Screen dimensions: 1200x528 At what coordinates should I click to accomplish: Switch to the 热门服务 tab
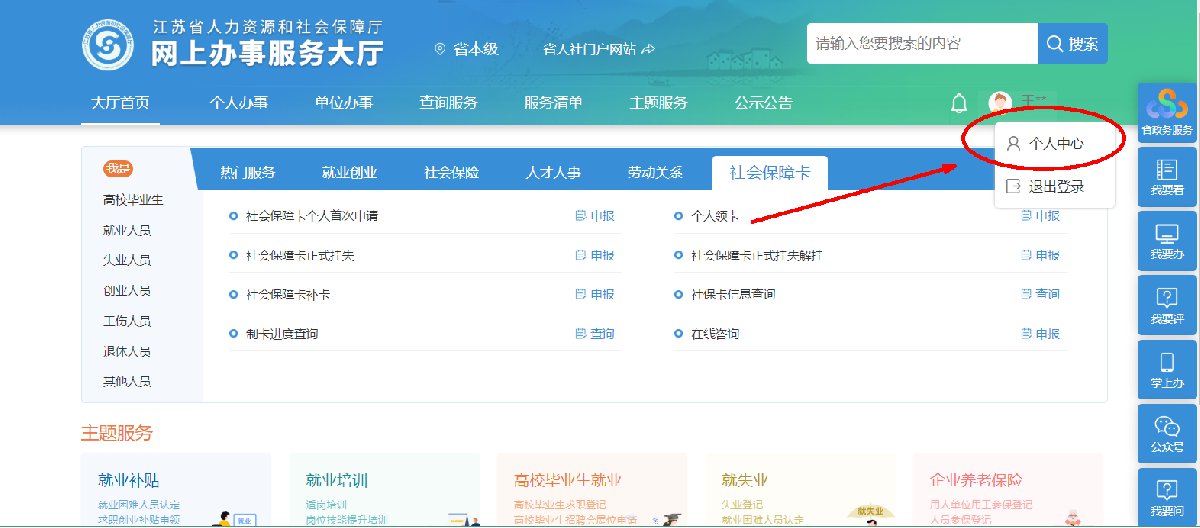point(248,172)
